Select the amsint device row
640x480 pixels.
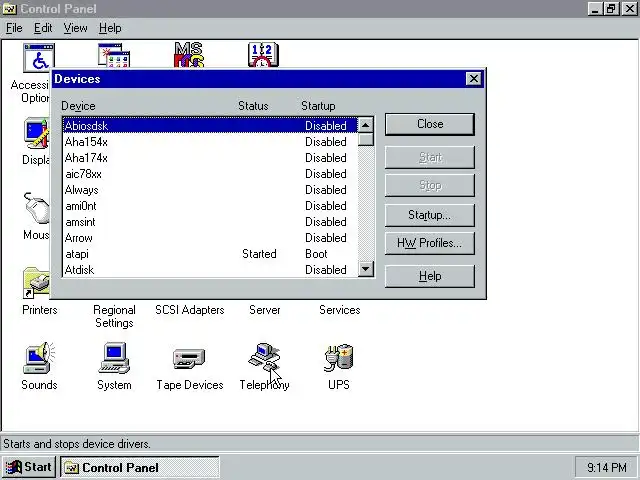pos(210,222)
